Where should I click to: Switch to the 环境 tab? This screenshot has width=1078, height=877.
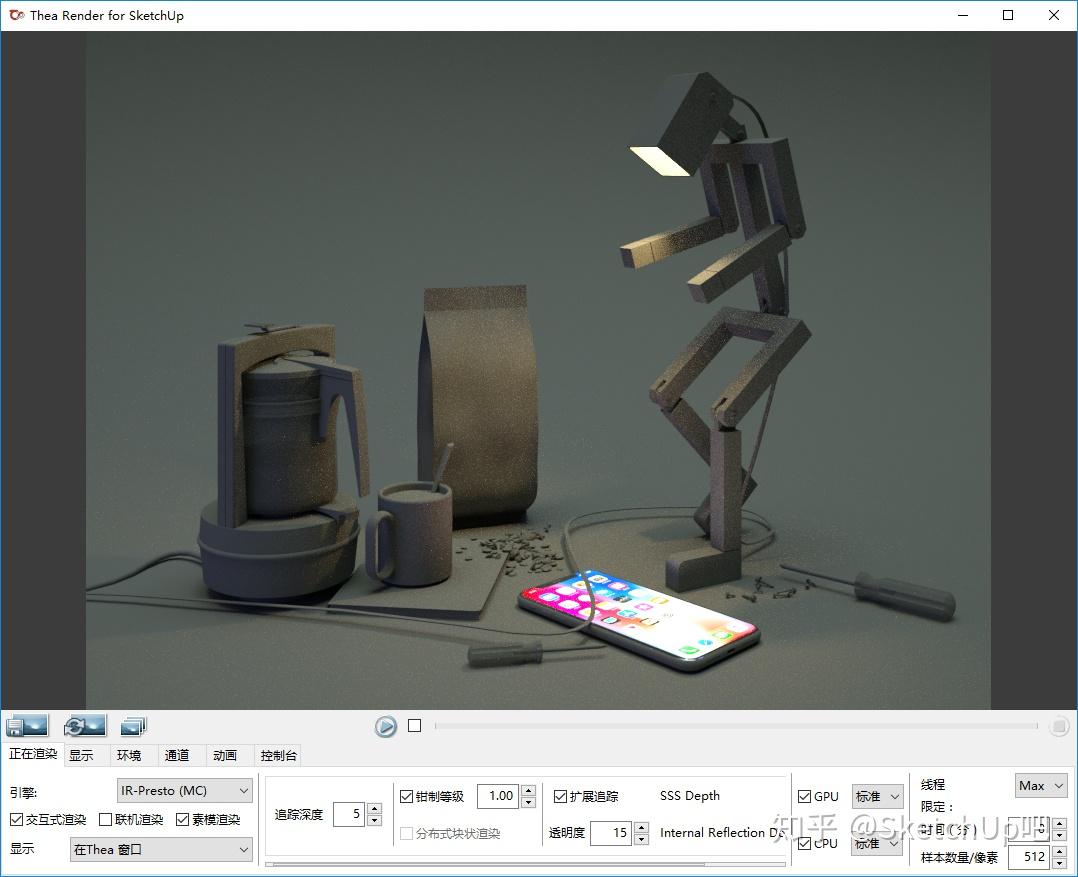coord(129,755)
